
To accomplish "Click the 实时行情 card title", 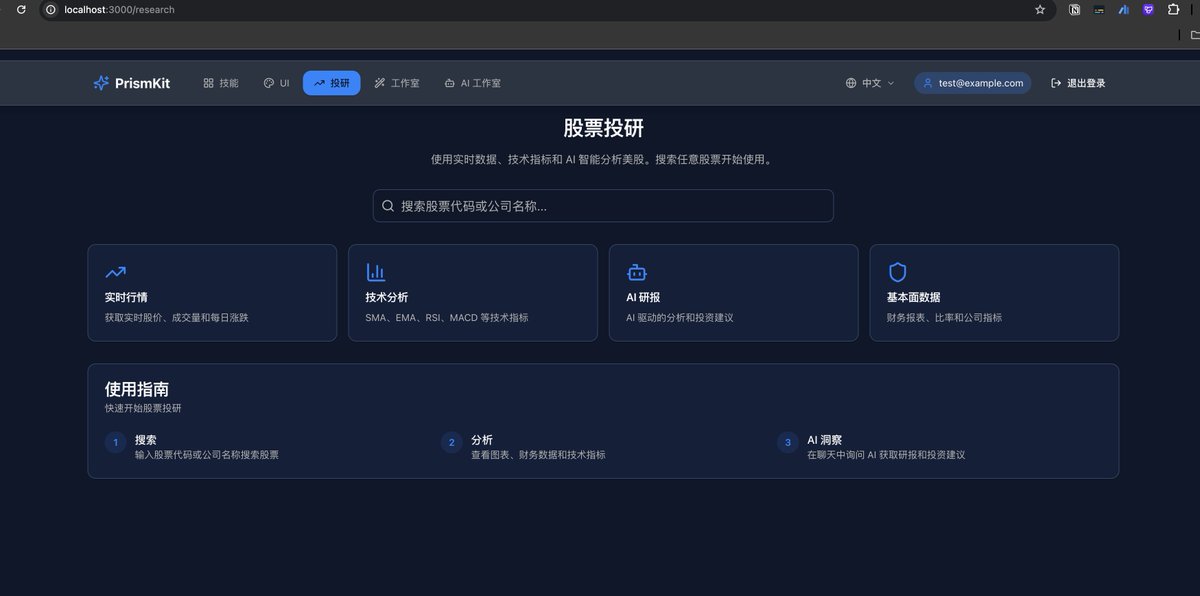I will (126, 297).
